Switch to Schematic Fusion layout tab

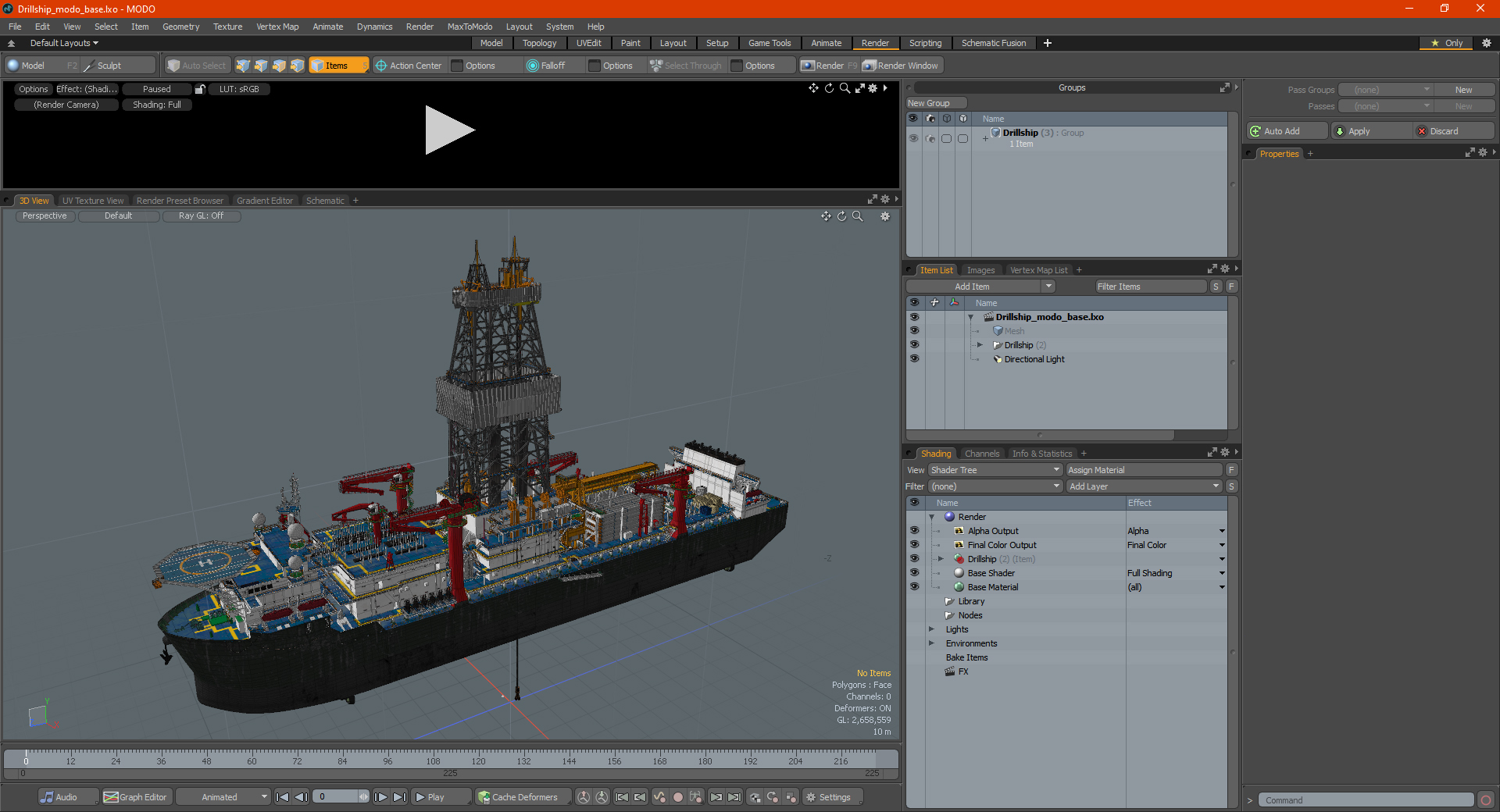coord(994,43)
